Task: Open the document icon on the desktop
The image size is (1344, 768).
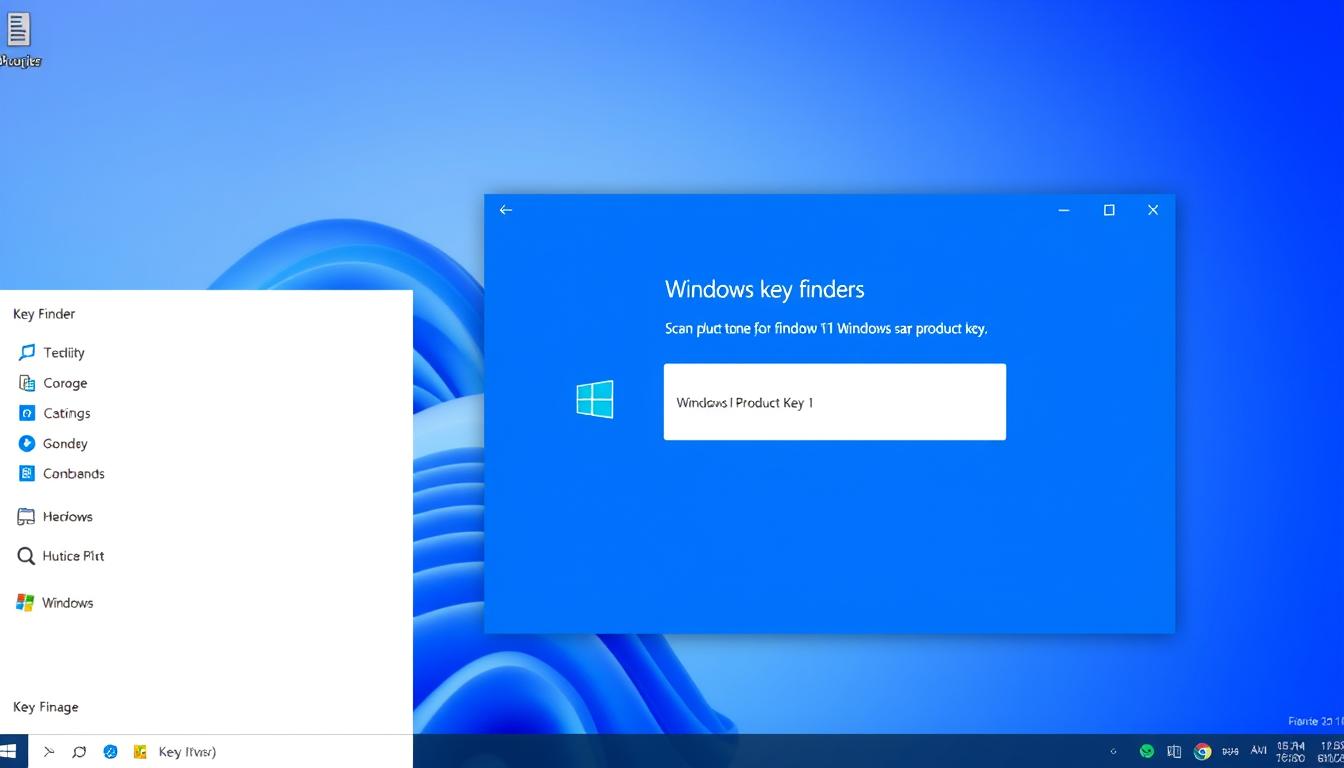Action: pyautogui.click(x=18, y=29)
